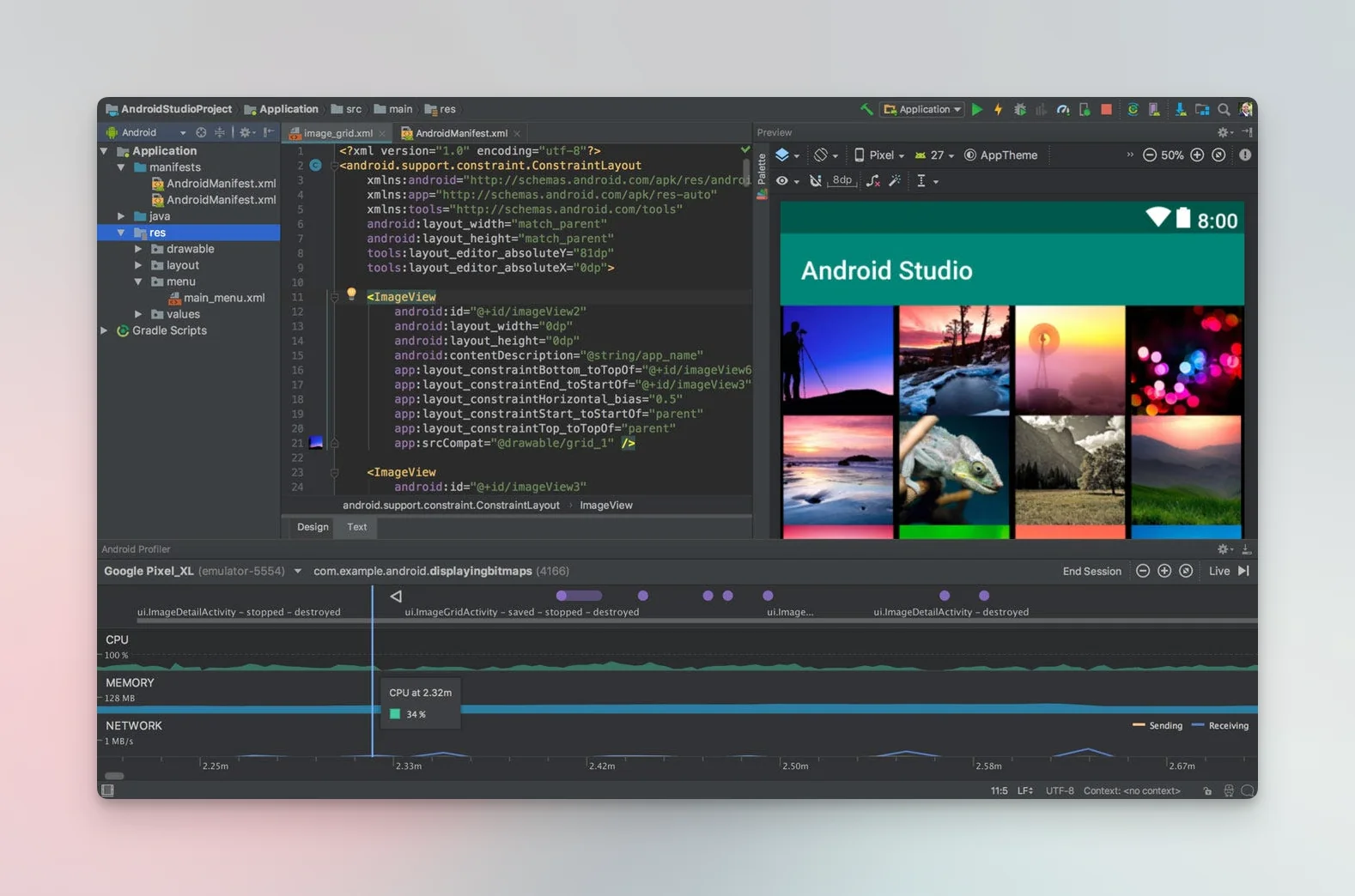Click the Infer Constraints magic wand icon
Image resolution: width=1355 pixels, height=896 pixels.
[x=895, y=180]
